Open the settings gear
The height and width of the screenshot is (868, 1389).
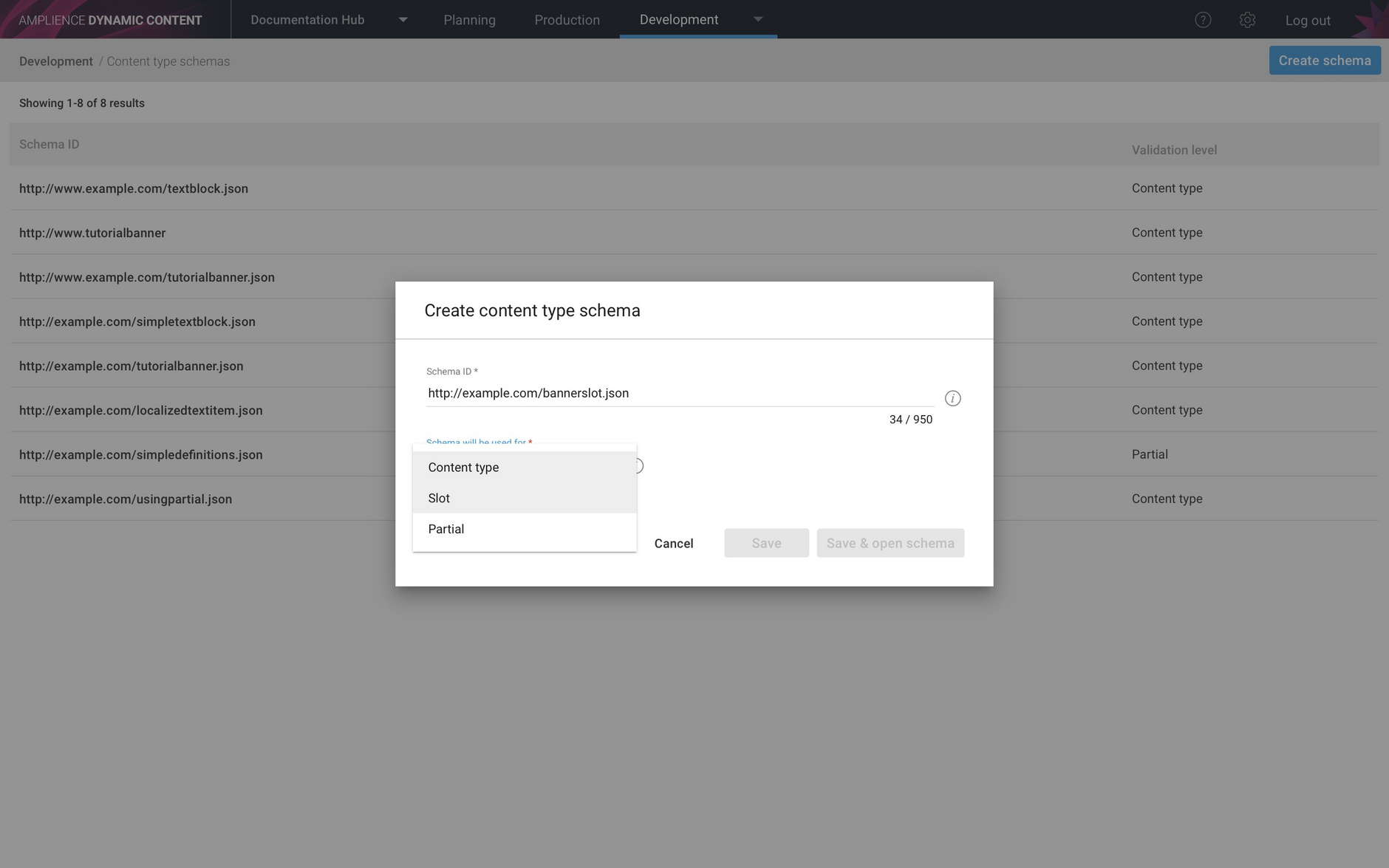coord(1248,19)
